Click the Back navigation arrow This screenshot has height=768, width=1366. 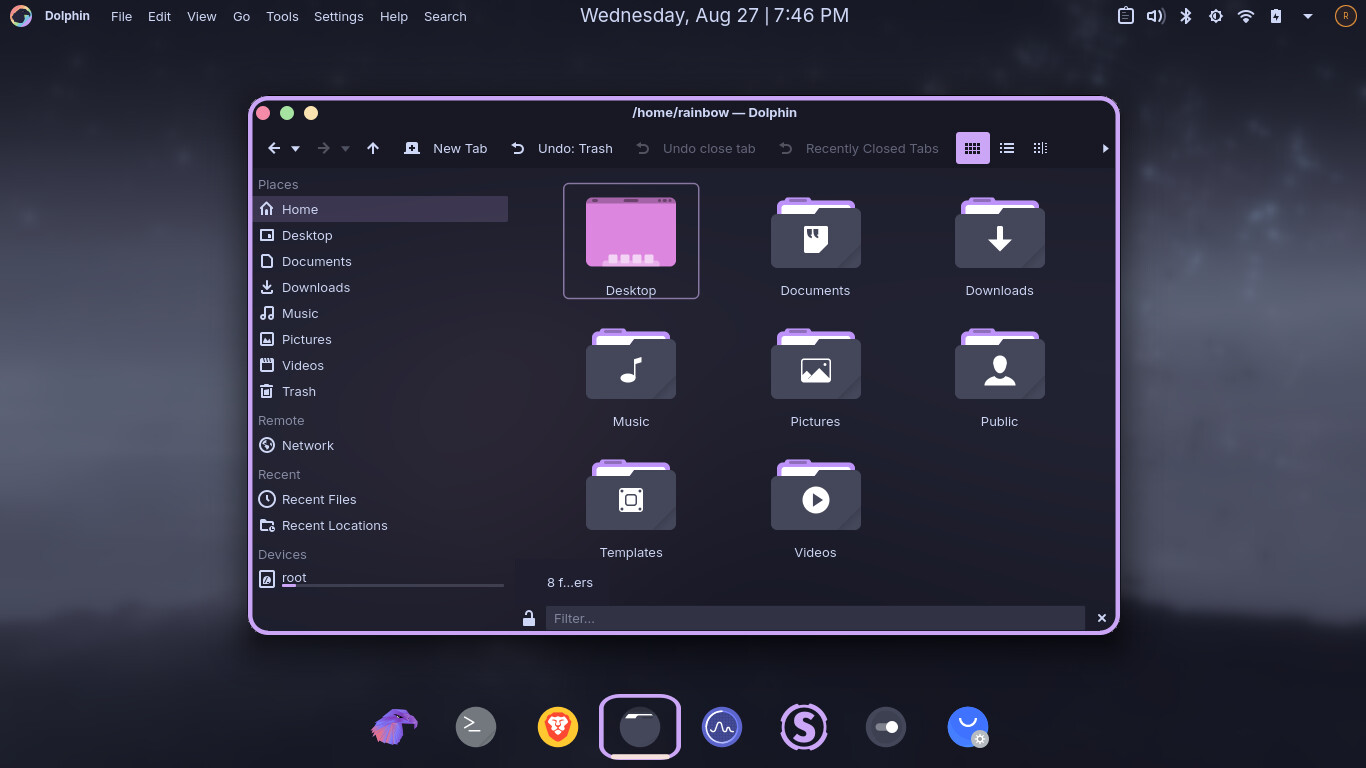click(x=274, y=148)
